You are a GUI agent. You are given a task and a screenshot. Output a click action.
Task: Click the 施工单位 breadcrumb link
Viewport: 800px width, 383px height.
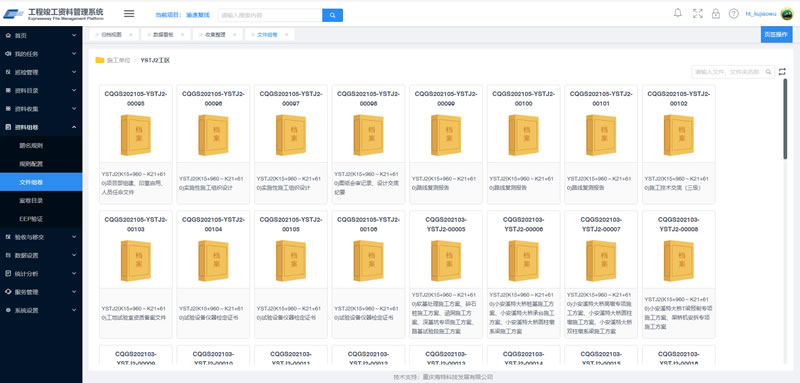click(x=118, y=60)
